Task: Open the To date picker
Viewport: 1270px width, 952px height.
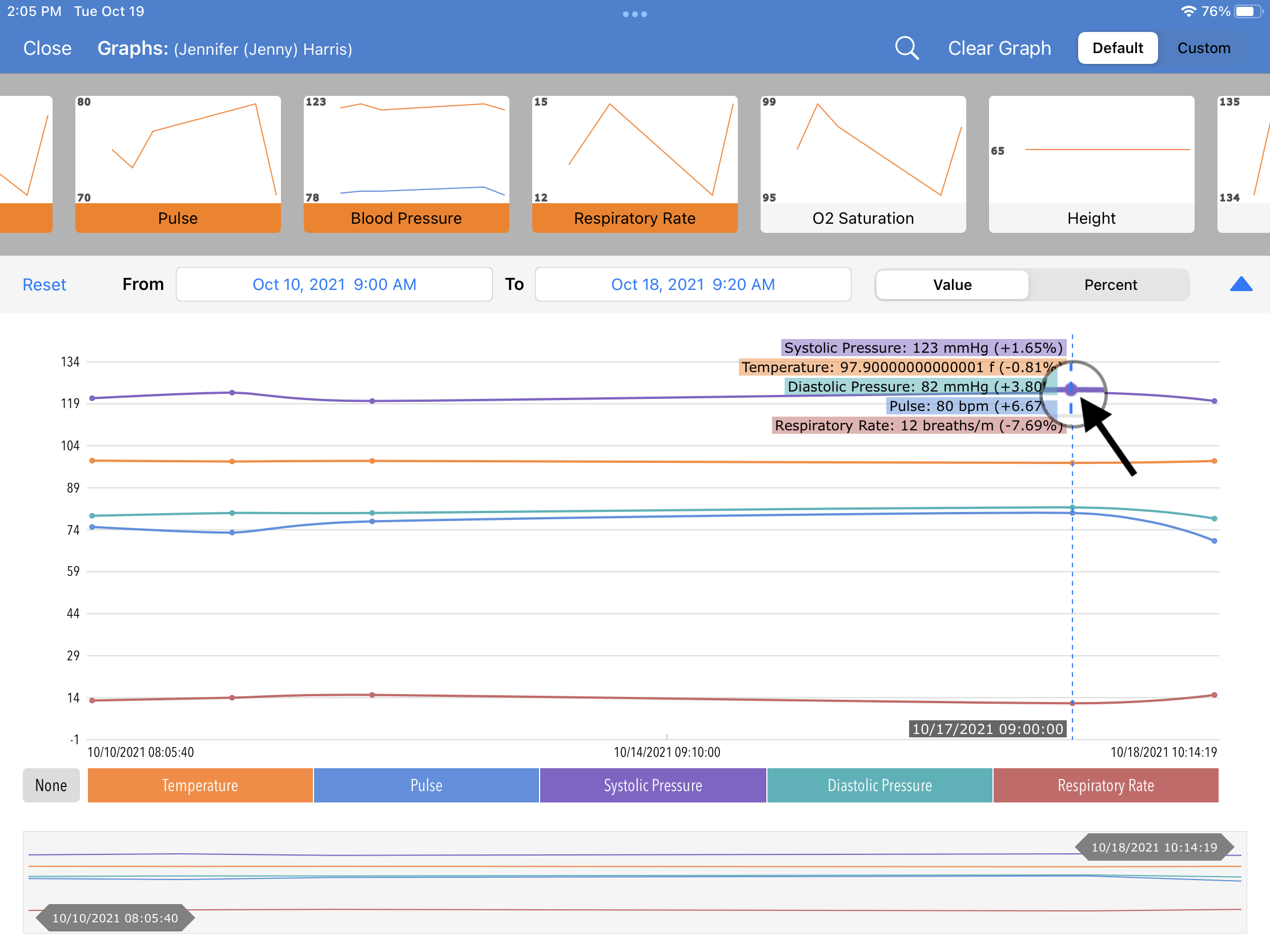Action: coord(693,284)
